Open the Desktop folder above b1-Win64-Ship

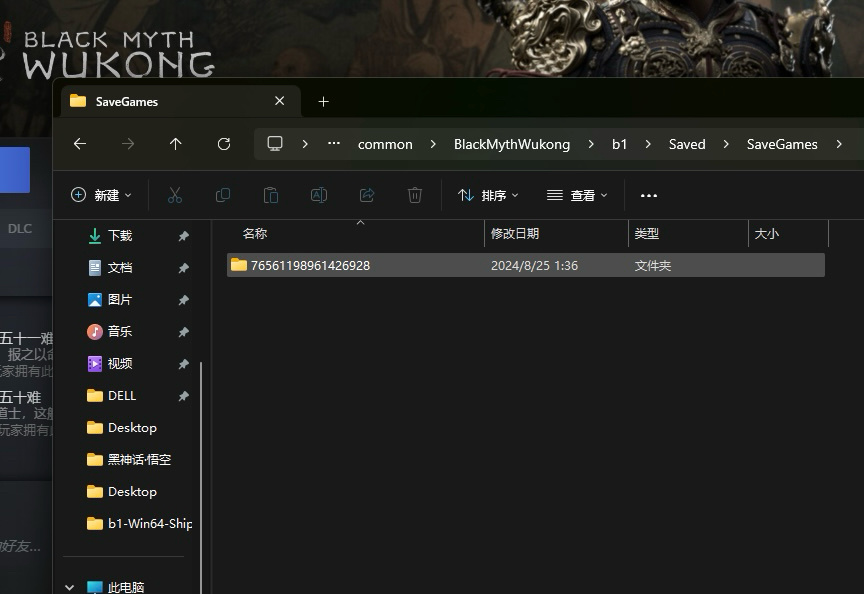tap(132, 492)
